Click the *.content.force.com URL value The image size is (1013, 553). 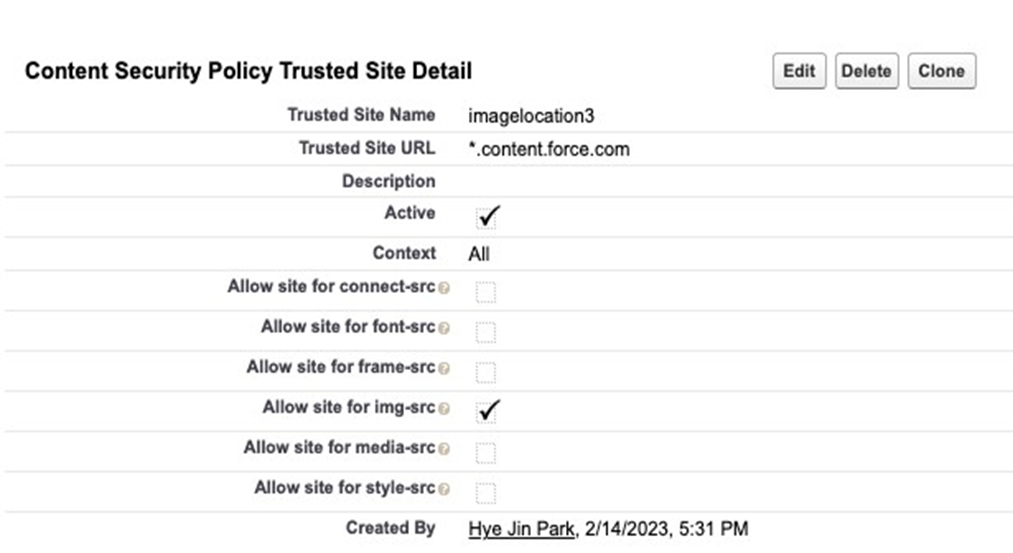coord(549,149)
